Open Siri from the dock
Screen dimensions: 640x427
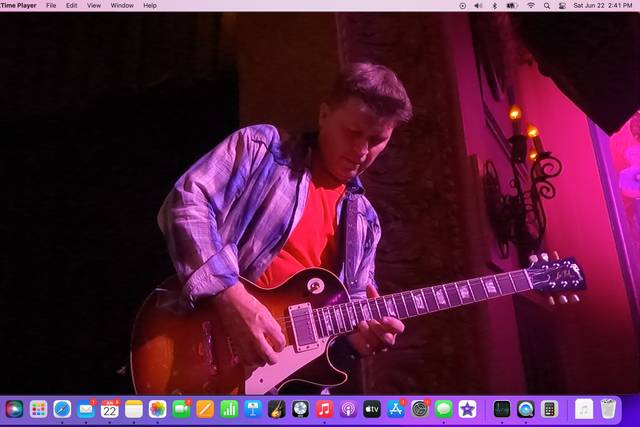click(14, 409)
